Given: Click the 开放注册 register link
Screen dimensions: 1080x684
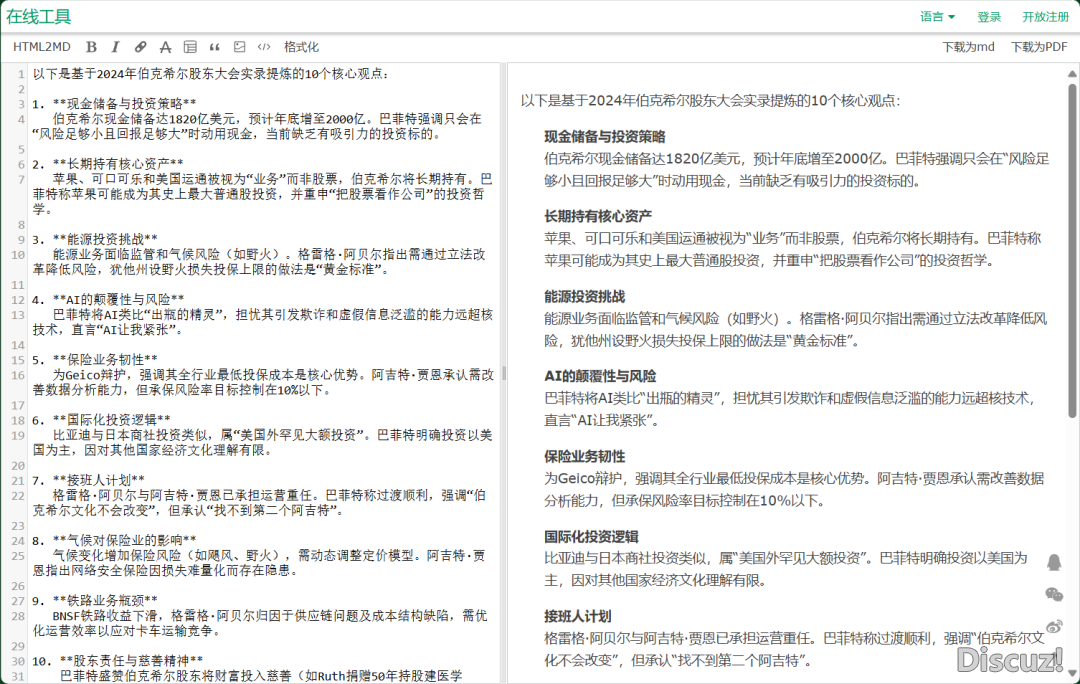Looking at the screenshot, I should [x=1045, y=17].
